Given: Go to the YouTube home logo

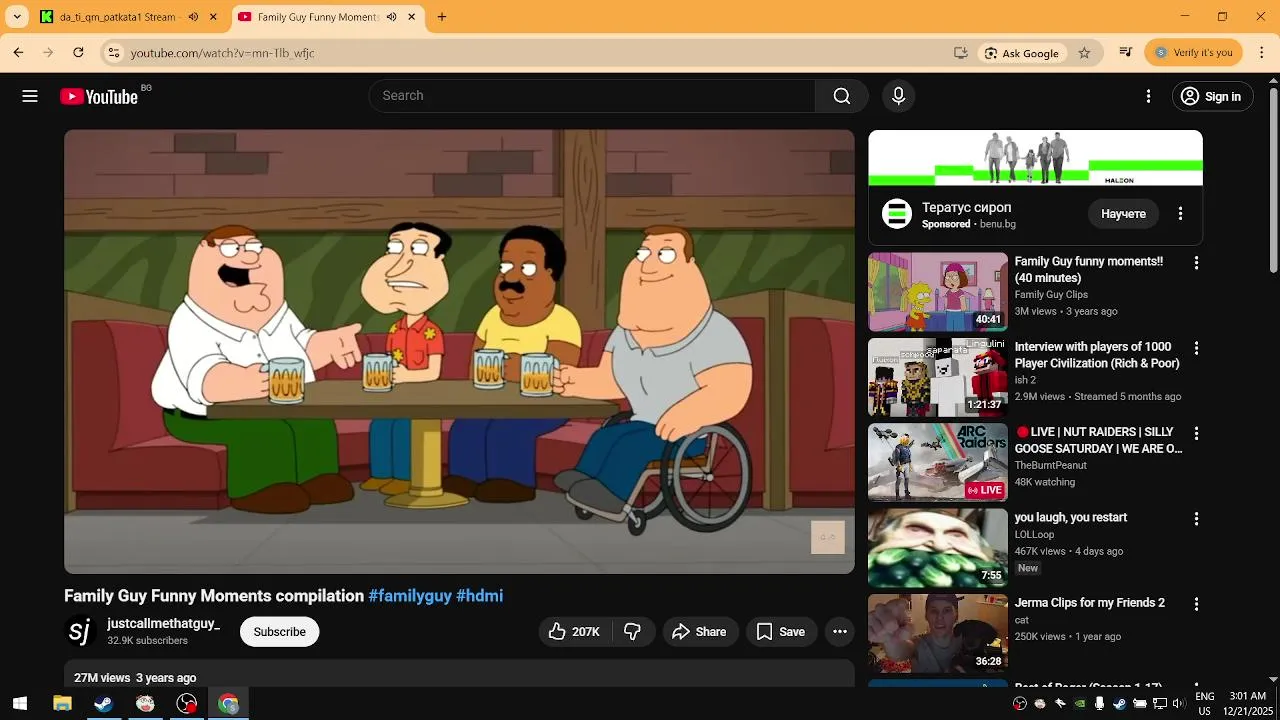Looking at the screenshot, I should tap(98, 97).
